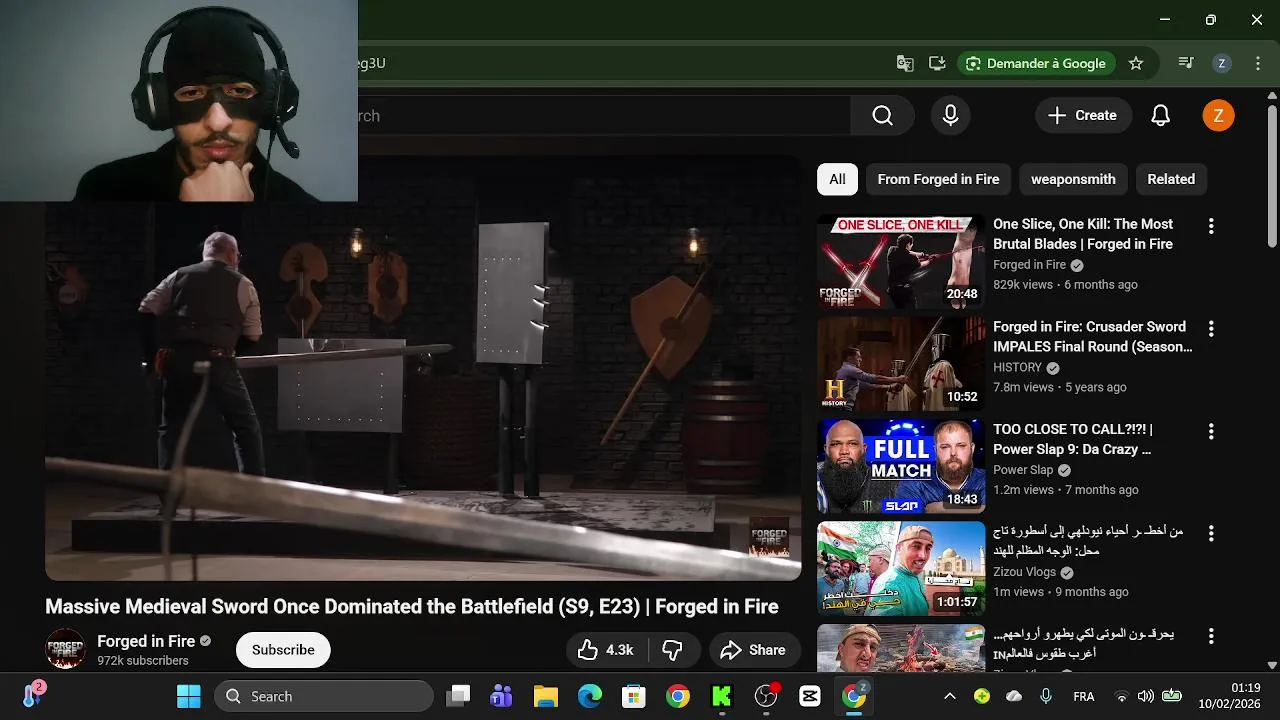Open Chrome three-dot menu
This screenshot has width=1280, height=720.
point(1258,63)
